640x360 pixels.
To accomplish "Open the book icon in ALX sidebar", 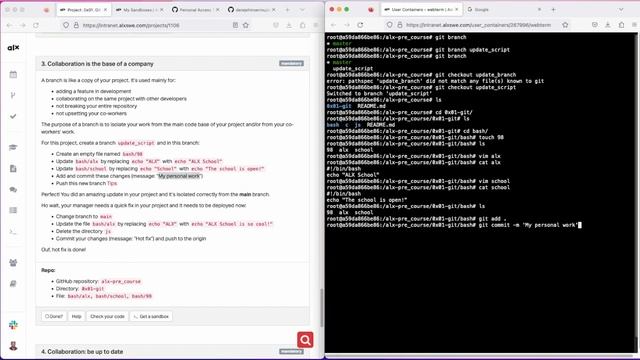I will (x=13, y=283).
